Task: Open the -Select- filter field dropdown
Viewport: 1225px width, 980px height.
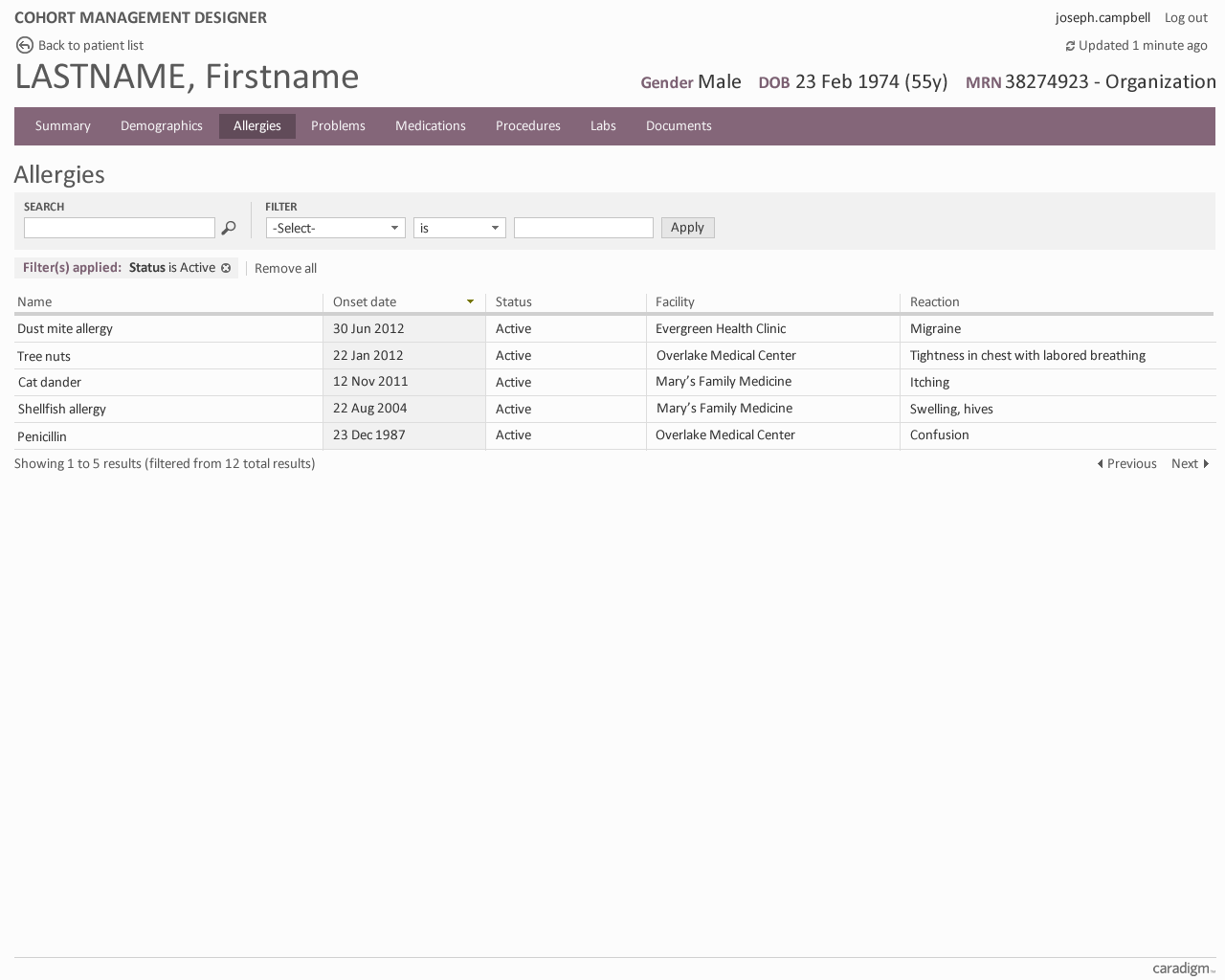Action: coord(335,228)
